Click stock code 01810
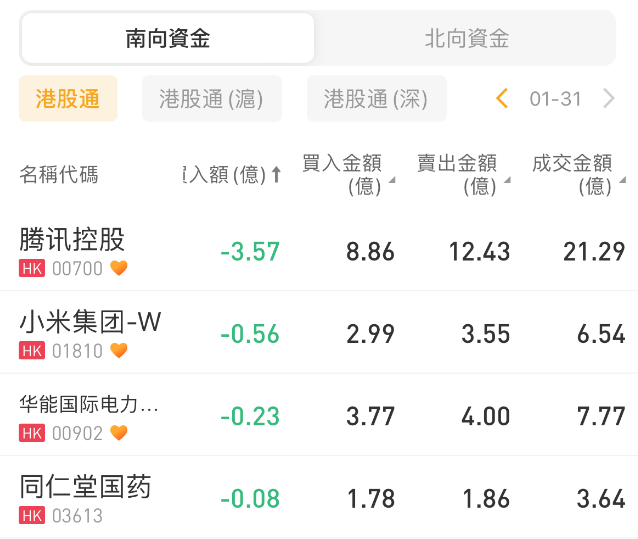 (x=77, y=351)
